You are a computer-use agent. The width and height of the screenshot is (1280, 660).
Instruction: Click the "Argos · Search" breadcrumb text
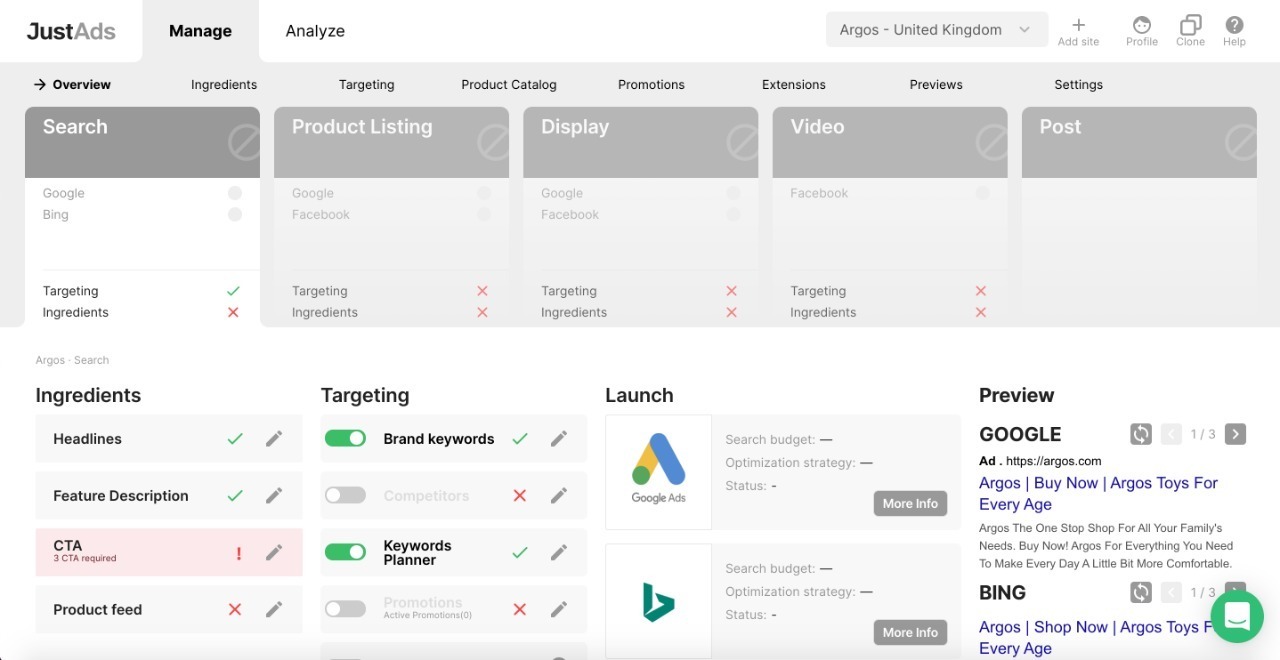pos(72,360)
